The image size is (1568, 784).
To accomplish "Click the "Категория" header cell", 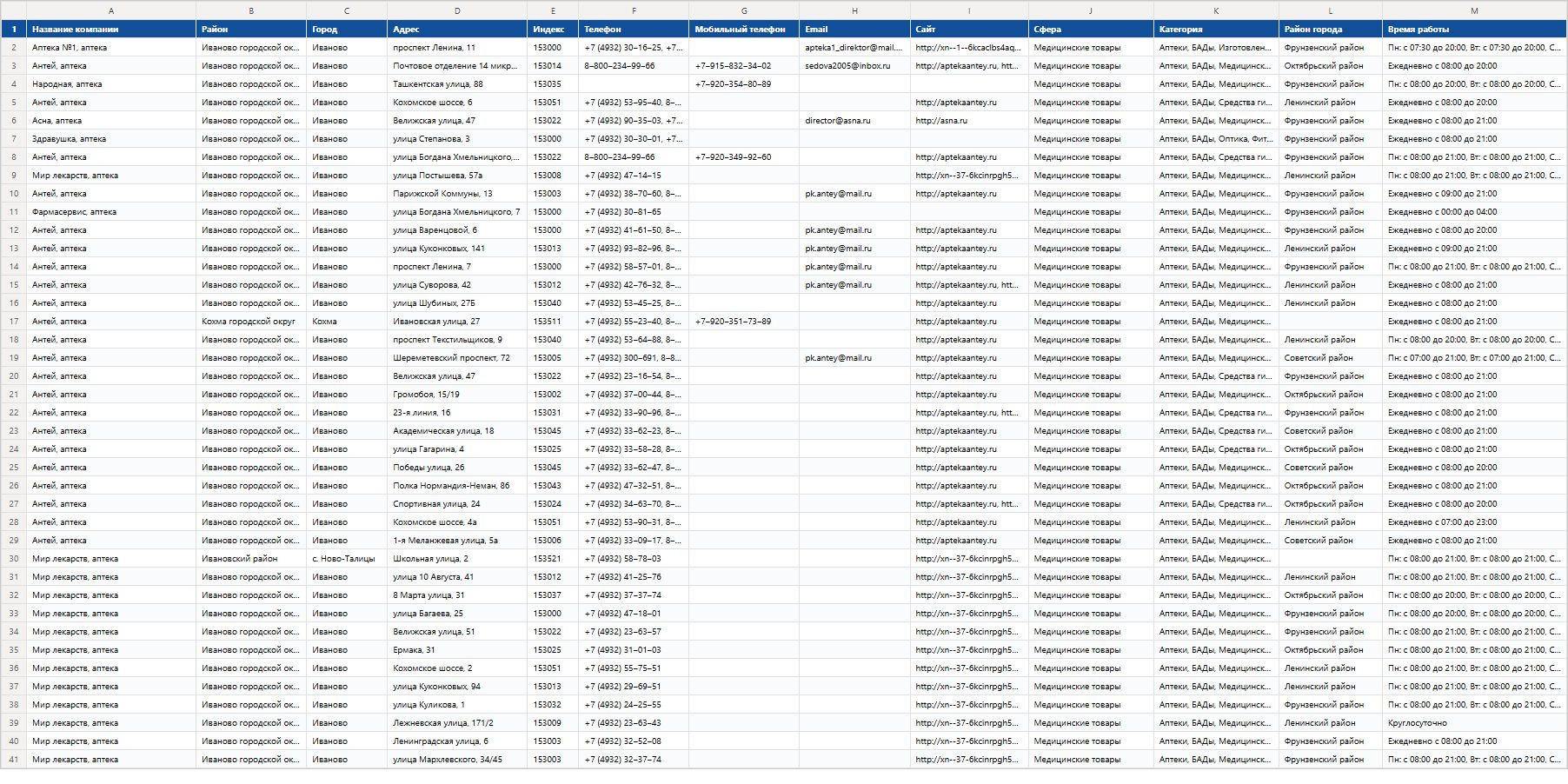I will pos(1216,29).
